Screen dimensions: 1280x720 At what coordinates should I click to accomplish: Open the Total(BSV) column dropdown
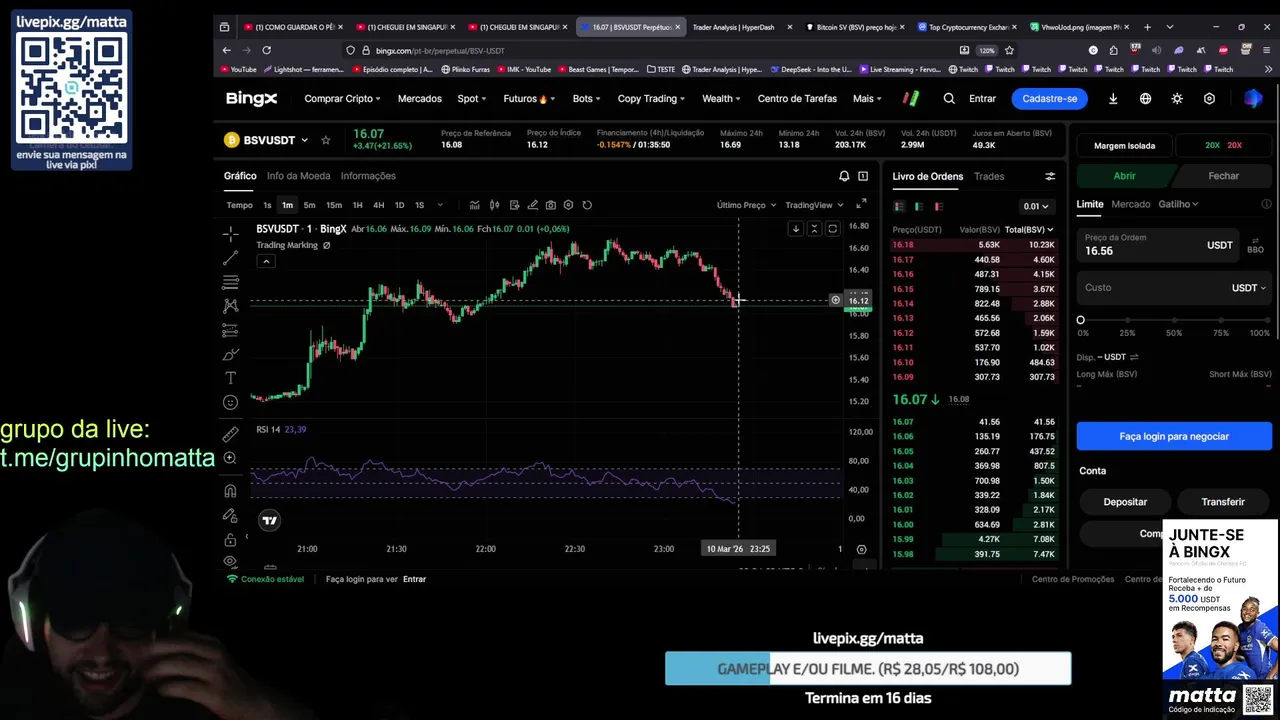coord(1029,230)
